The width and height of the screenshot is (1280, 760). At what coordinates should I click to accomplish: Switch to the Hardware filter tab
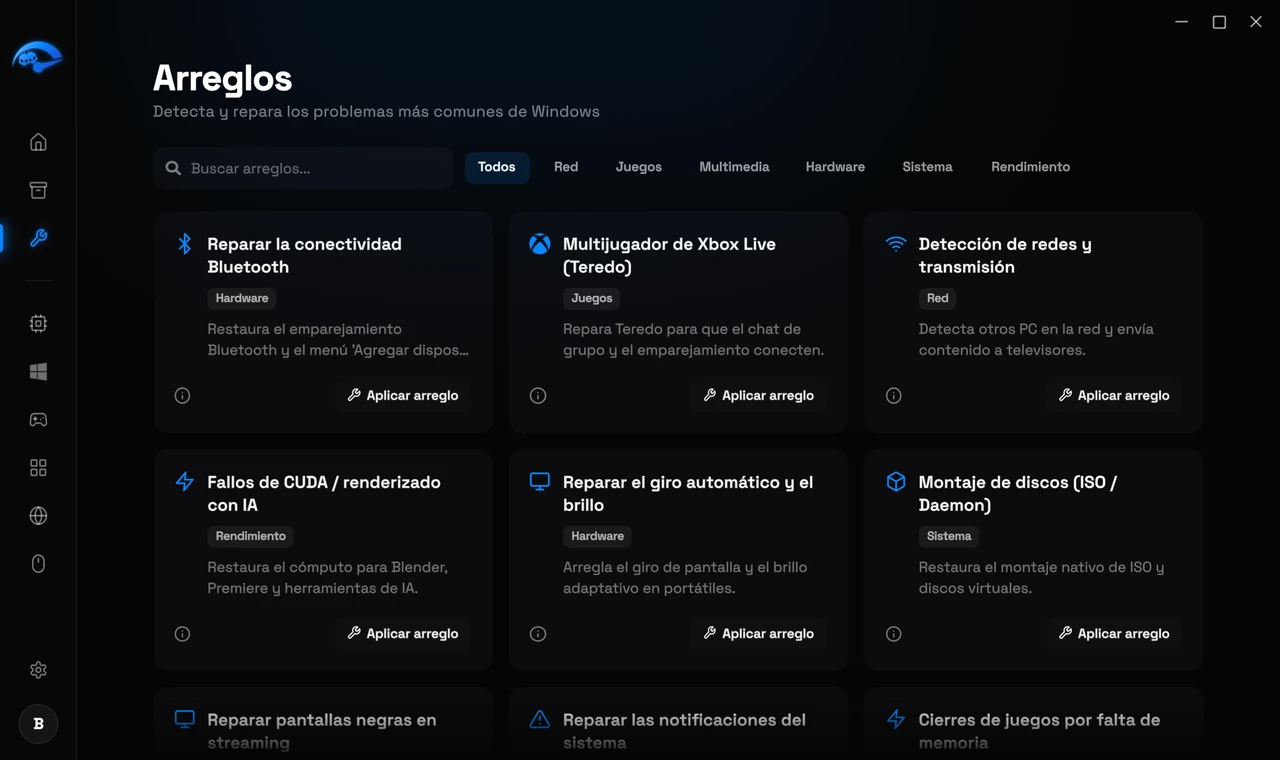(835, 167)
